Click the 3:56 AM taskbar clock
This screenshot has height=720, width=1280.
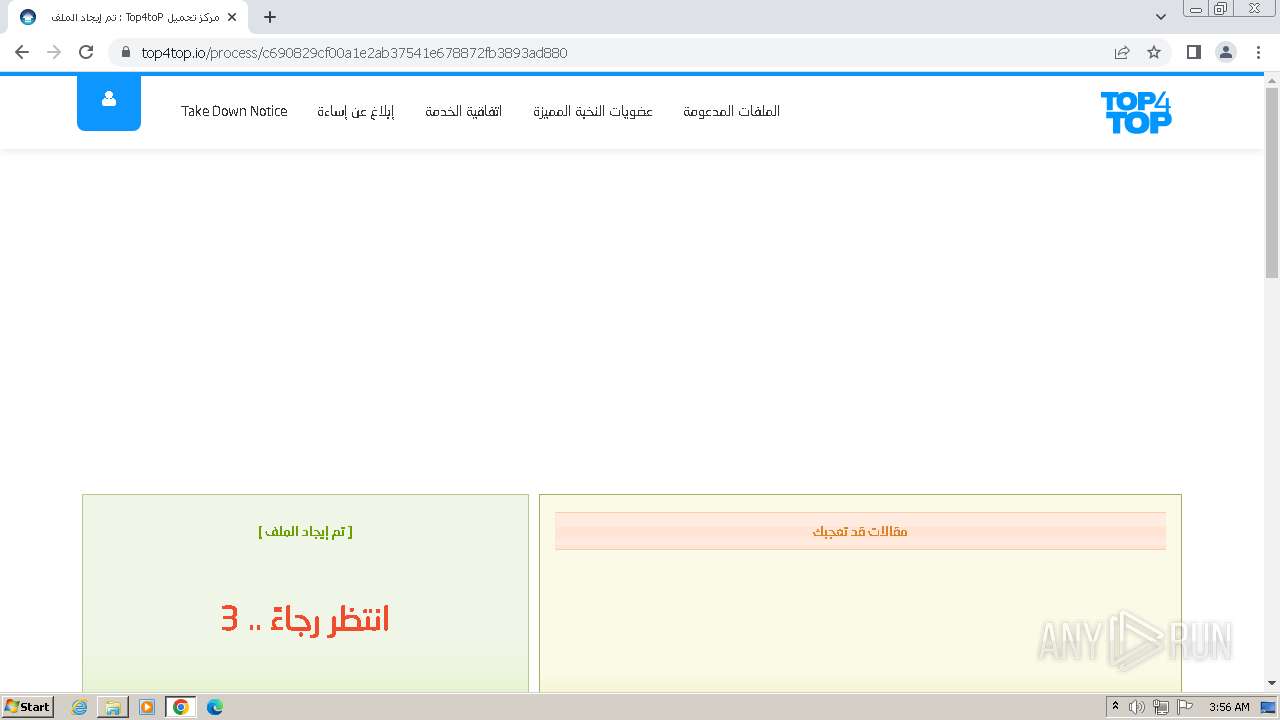point(1229,707)
